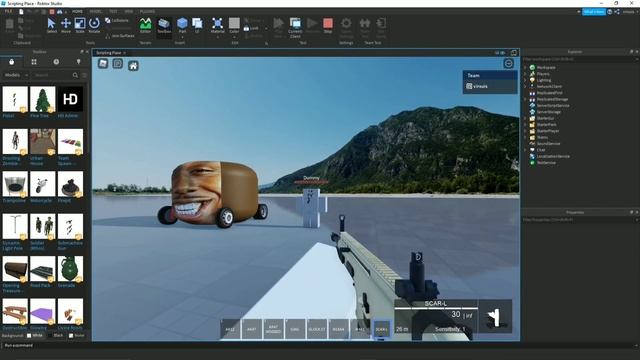Switch to the MODEL ribbon tab

(96, 11)
